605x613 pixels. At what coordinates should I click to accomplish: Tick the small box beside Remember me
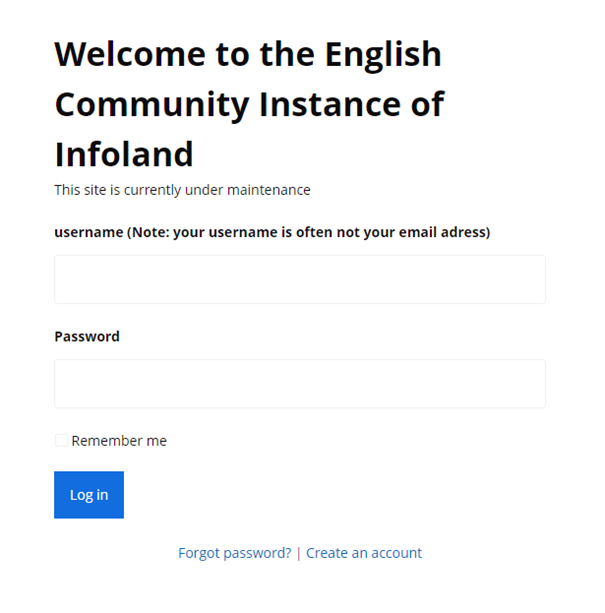[61, 440]
